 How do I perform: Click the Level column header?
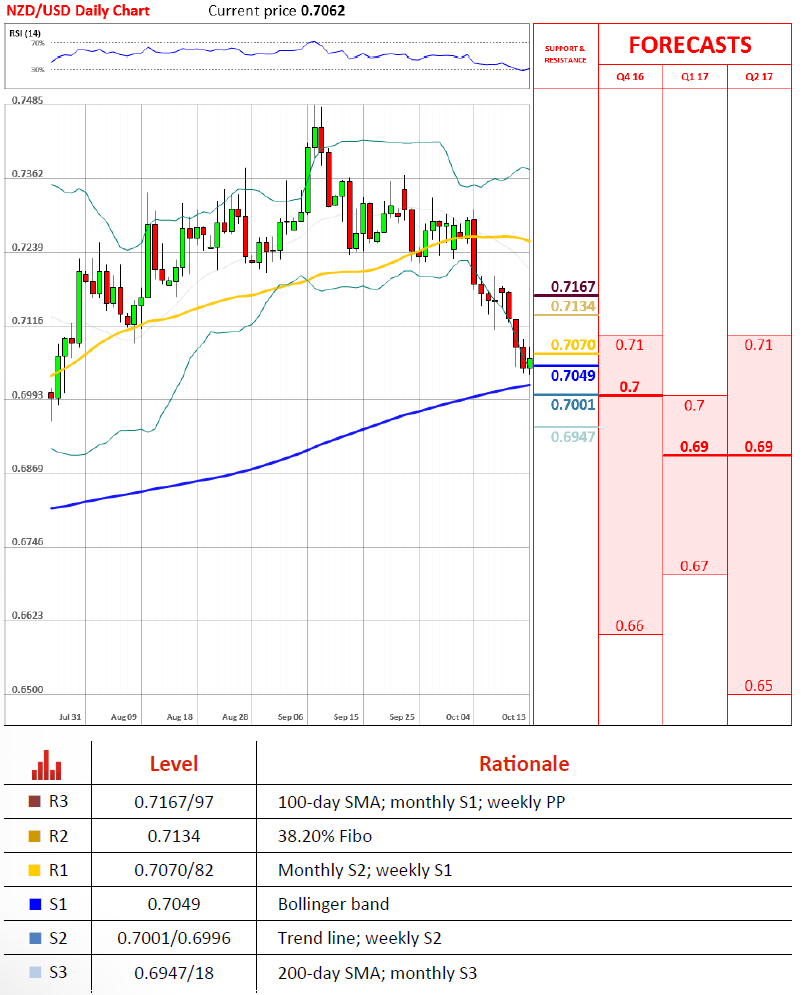174,763
